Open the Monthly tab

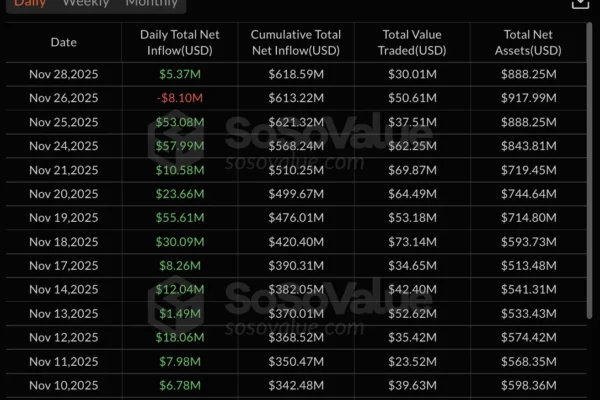point(152,4)
